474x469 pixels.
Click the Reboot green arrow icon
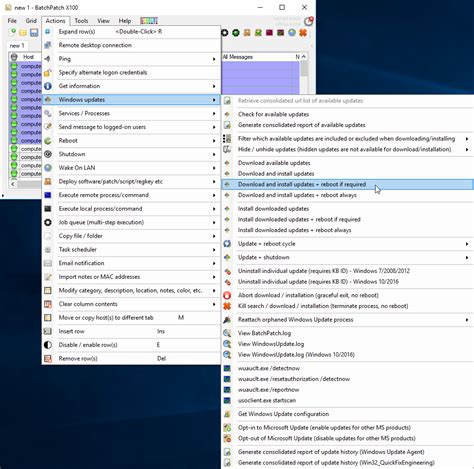(48, 141)
